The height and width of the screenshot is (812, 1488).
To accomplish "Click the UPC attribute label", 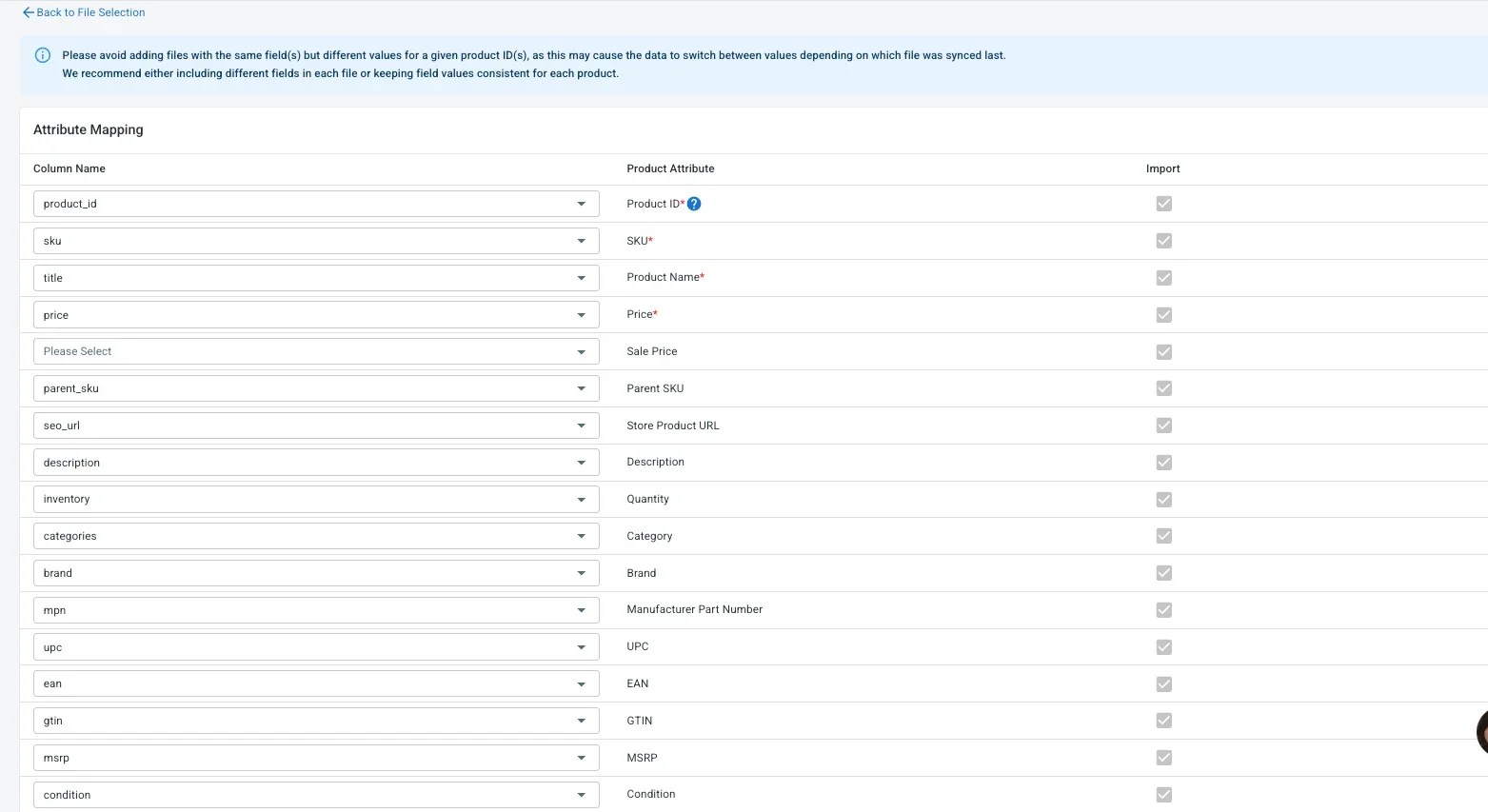I will pos(638,646).
